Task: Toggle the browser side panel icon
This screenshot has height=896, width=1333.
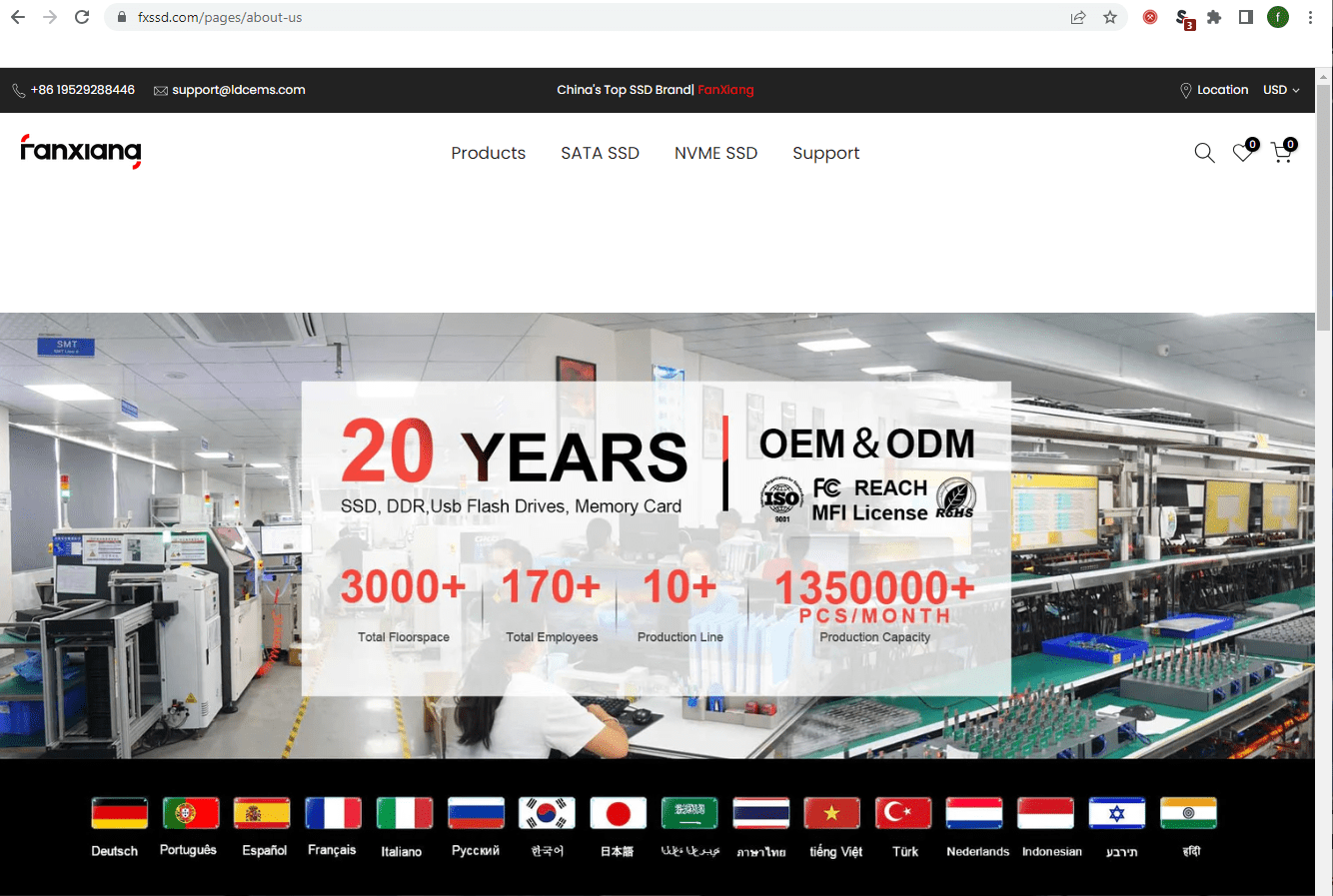Action: tap(1246, 17)
